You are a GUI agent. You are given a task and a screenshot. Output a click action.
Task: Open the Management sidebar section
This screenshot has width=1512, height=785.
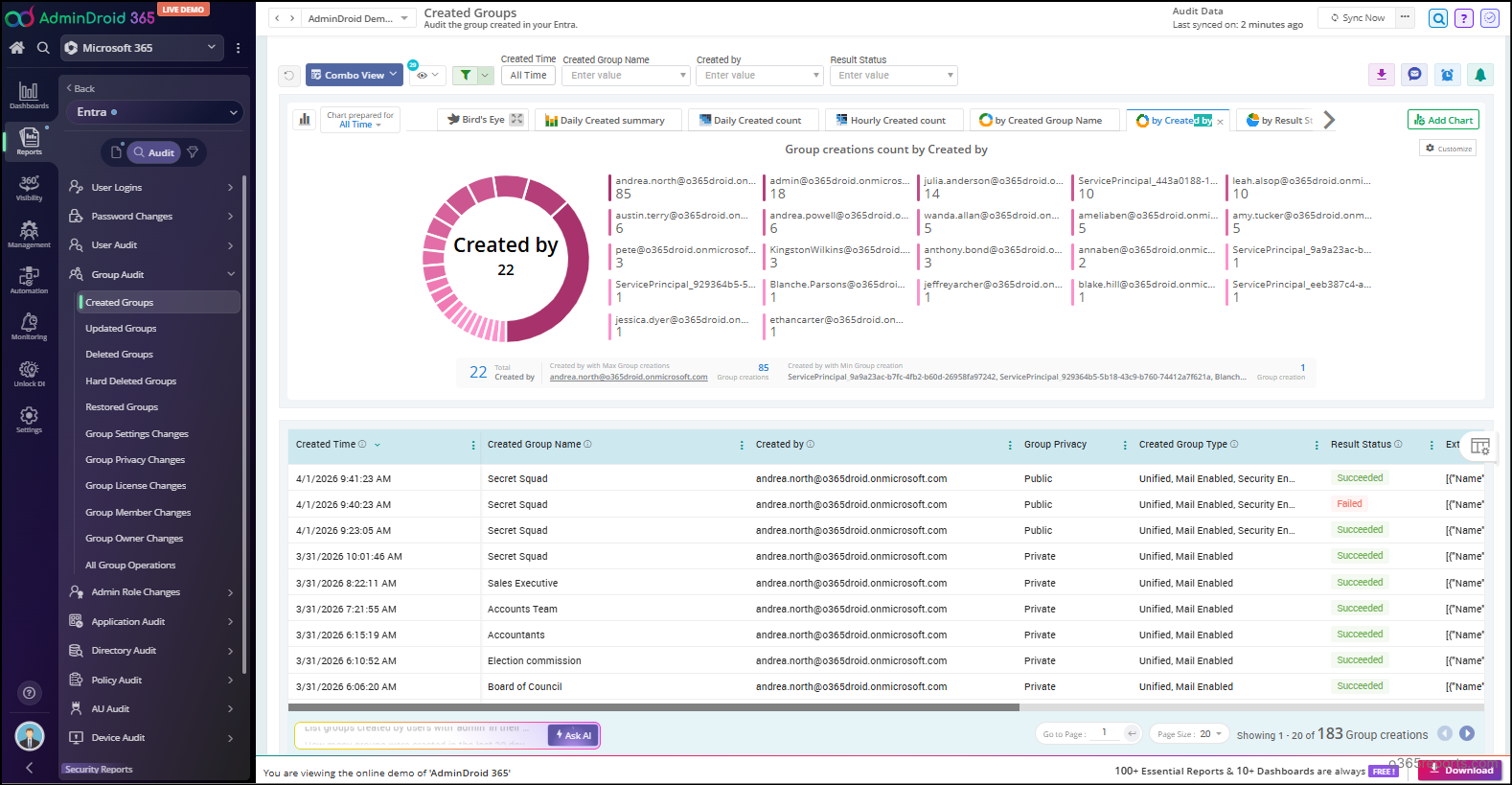(x=29, y=234)
